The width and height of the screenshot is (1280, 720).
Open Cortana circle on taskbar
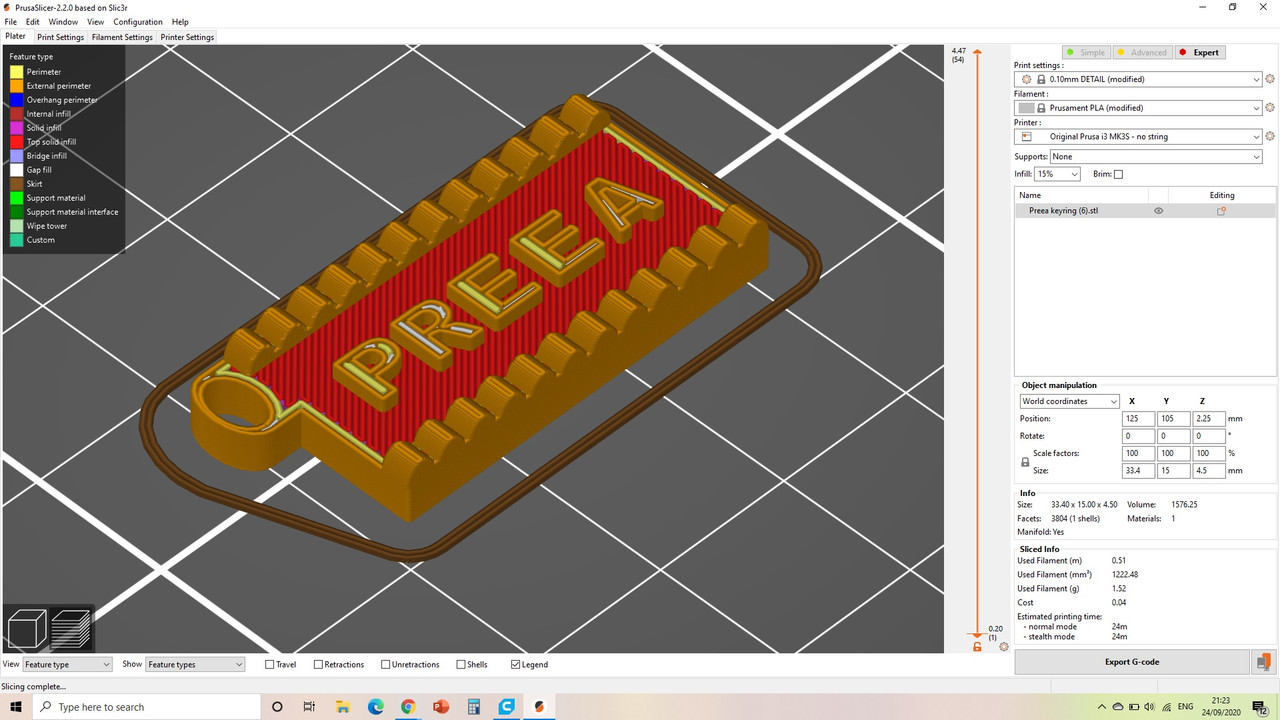[x=277, y=707]
